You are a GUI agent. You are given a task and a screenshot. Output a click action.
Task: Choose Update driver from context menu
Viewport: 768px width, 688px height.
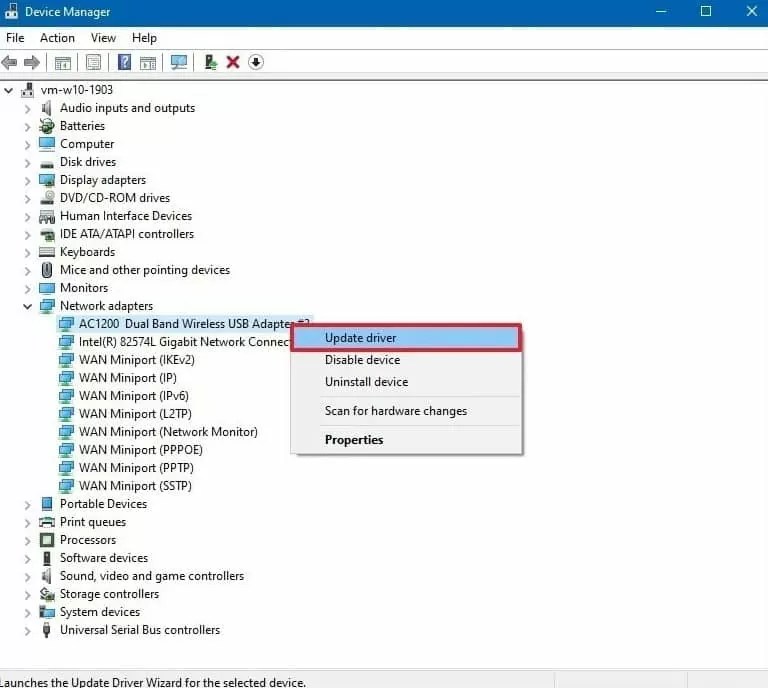click(406, 338)
